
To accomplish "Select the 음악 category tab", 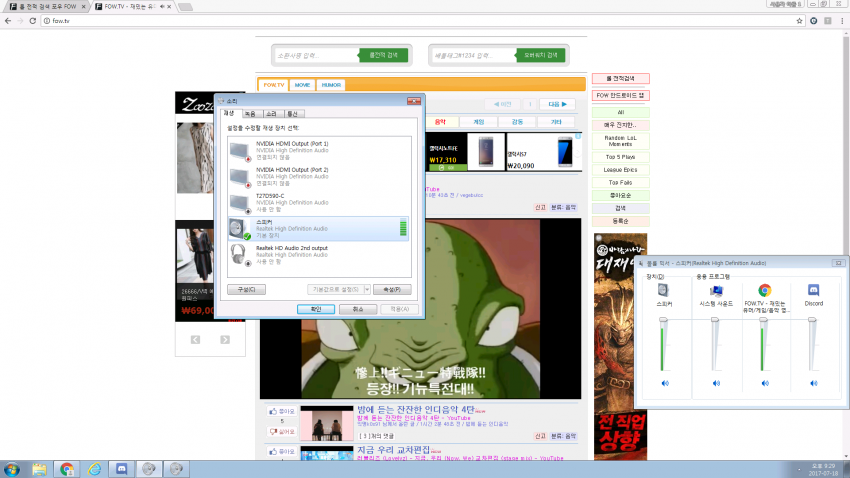I will coord(440,122).
